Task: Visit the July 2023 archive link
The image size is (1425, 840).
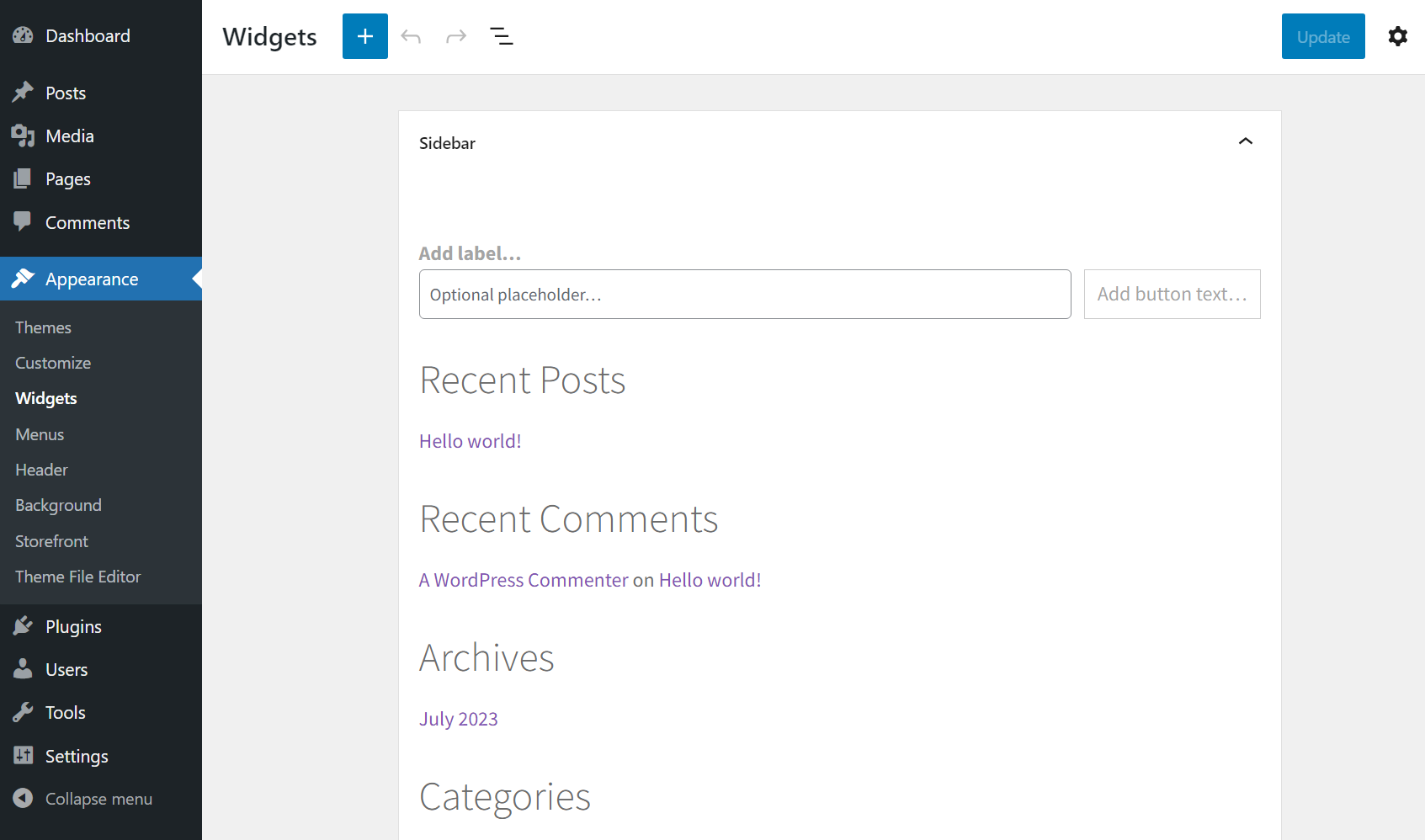Action: 458,719
